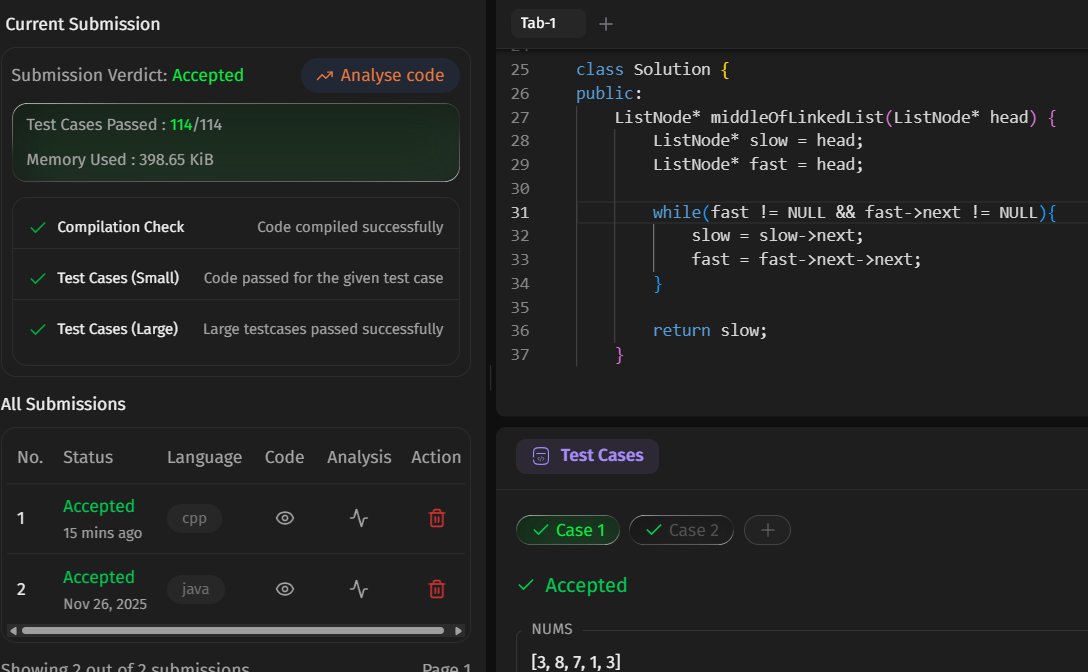
Task: Click the cpp language badge
Action: [x=194, y=519]
